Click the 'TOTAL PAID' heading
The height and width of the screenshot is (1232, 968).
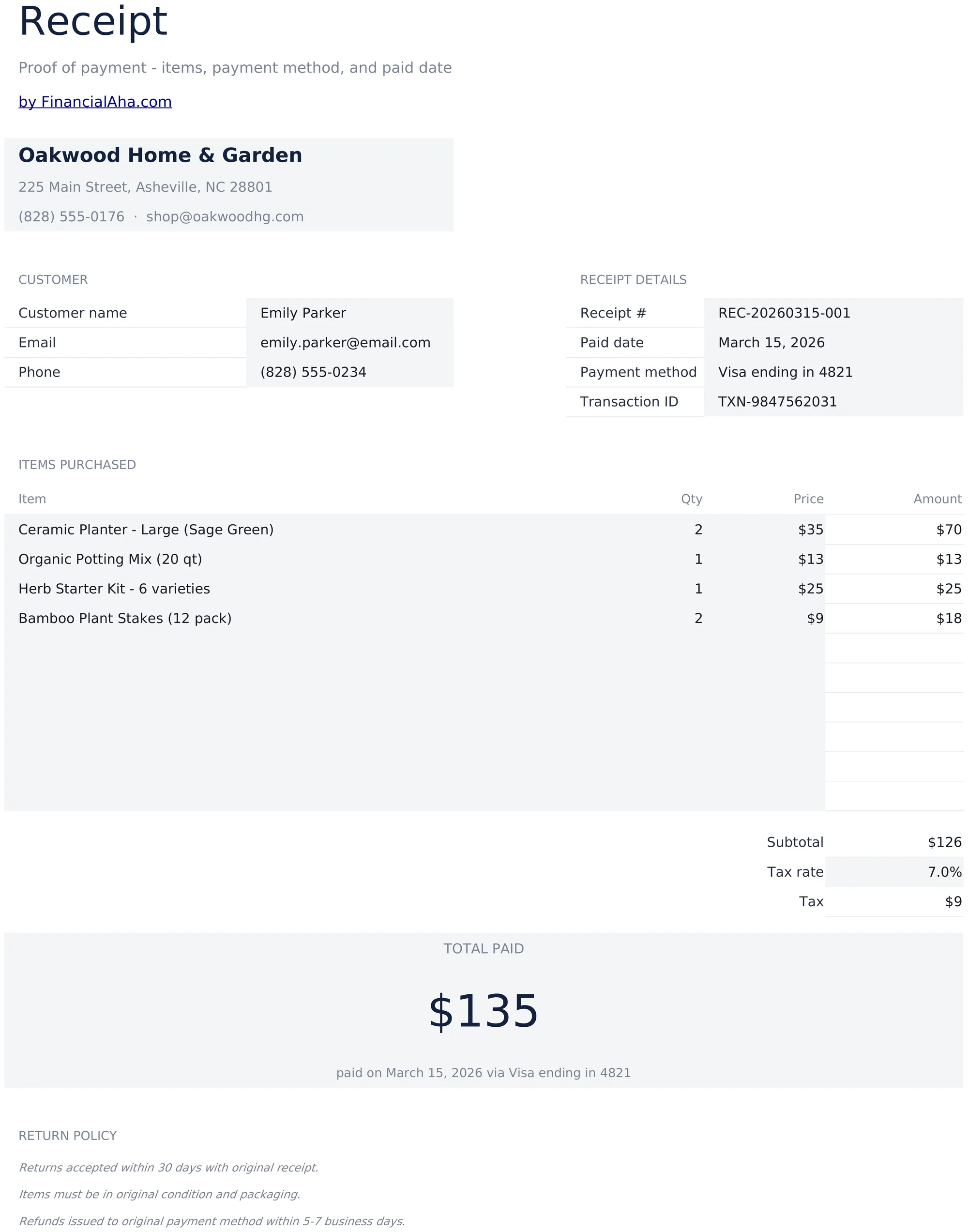click(x=484, y=949)
